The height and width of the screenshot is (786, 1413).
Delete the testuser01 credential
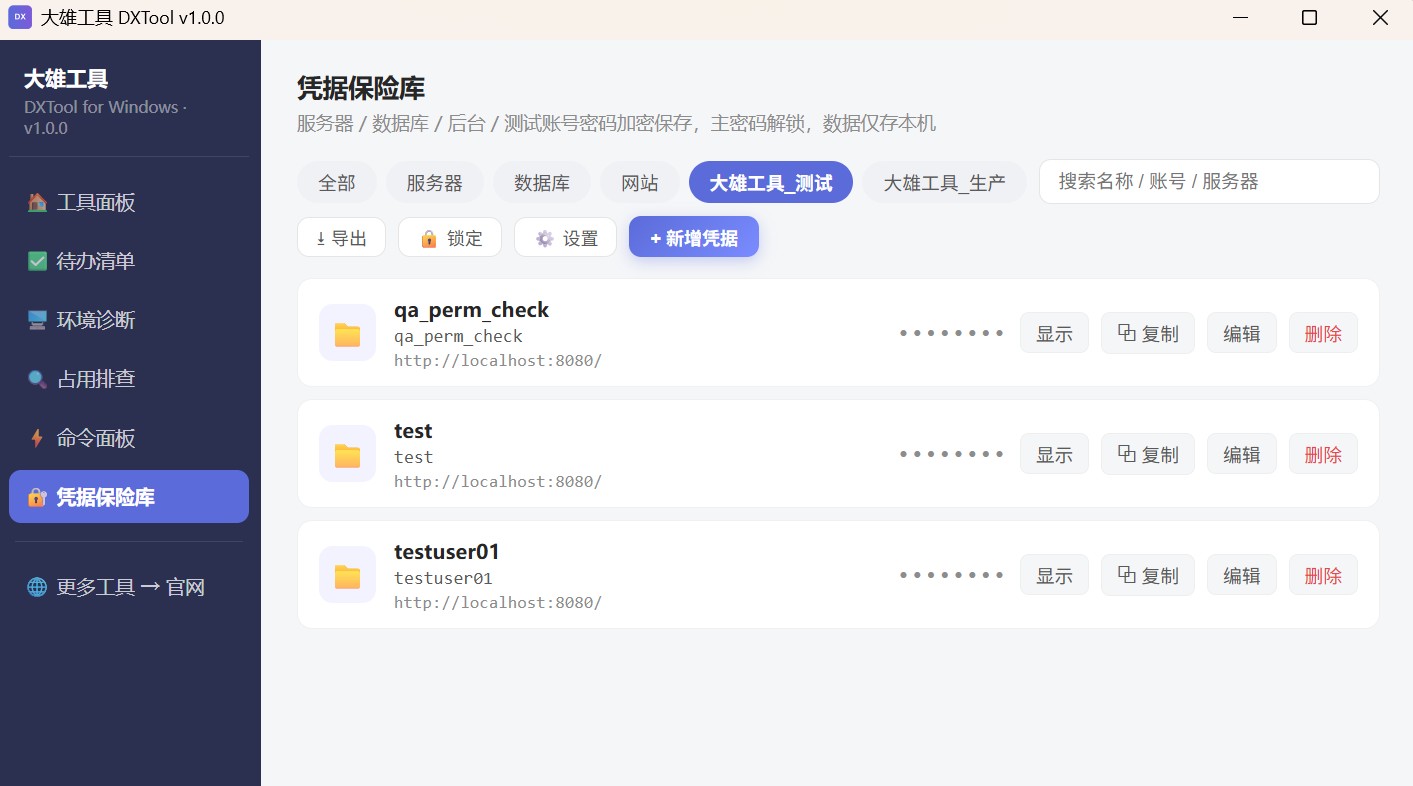point(1323,575)
